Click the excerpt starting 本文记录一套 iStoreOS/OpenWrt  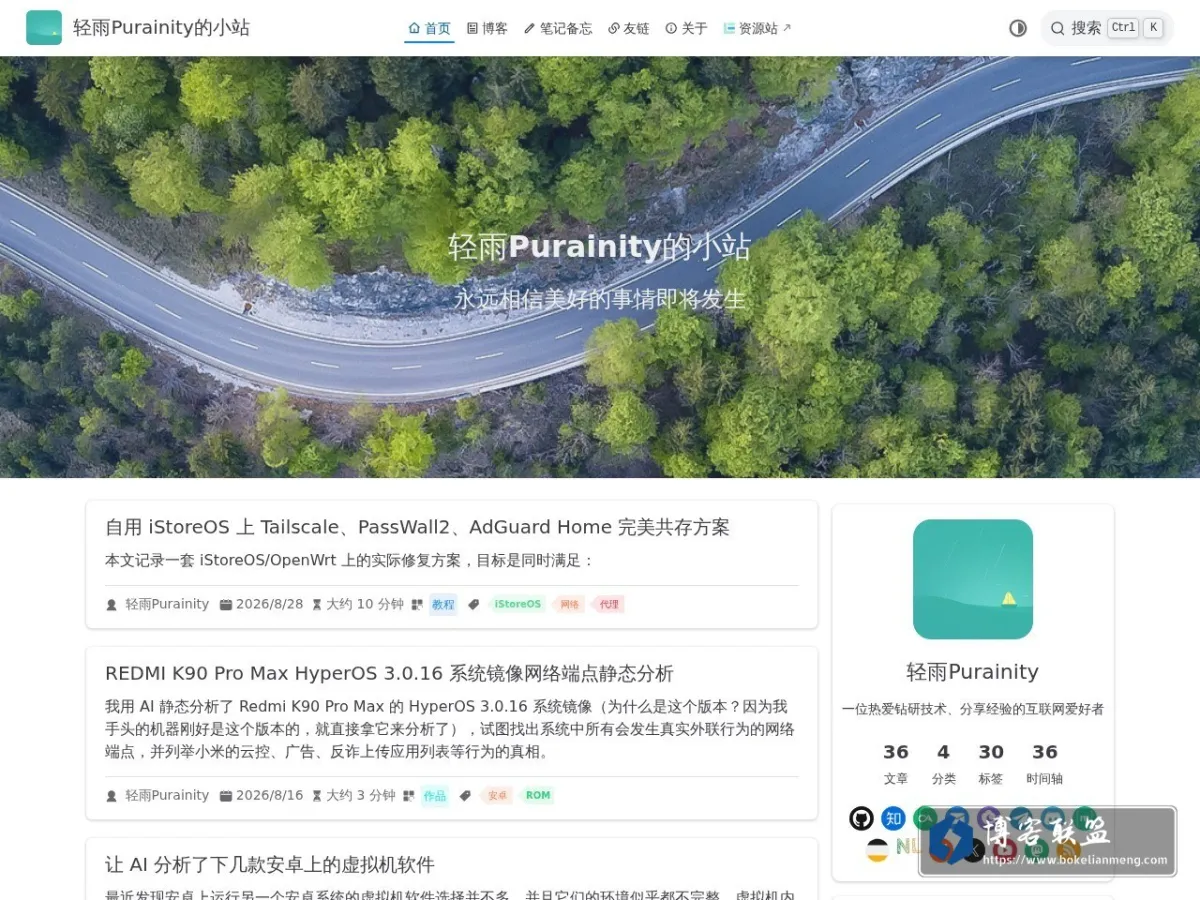tap(350, 560)
